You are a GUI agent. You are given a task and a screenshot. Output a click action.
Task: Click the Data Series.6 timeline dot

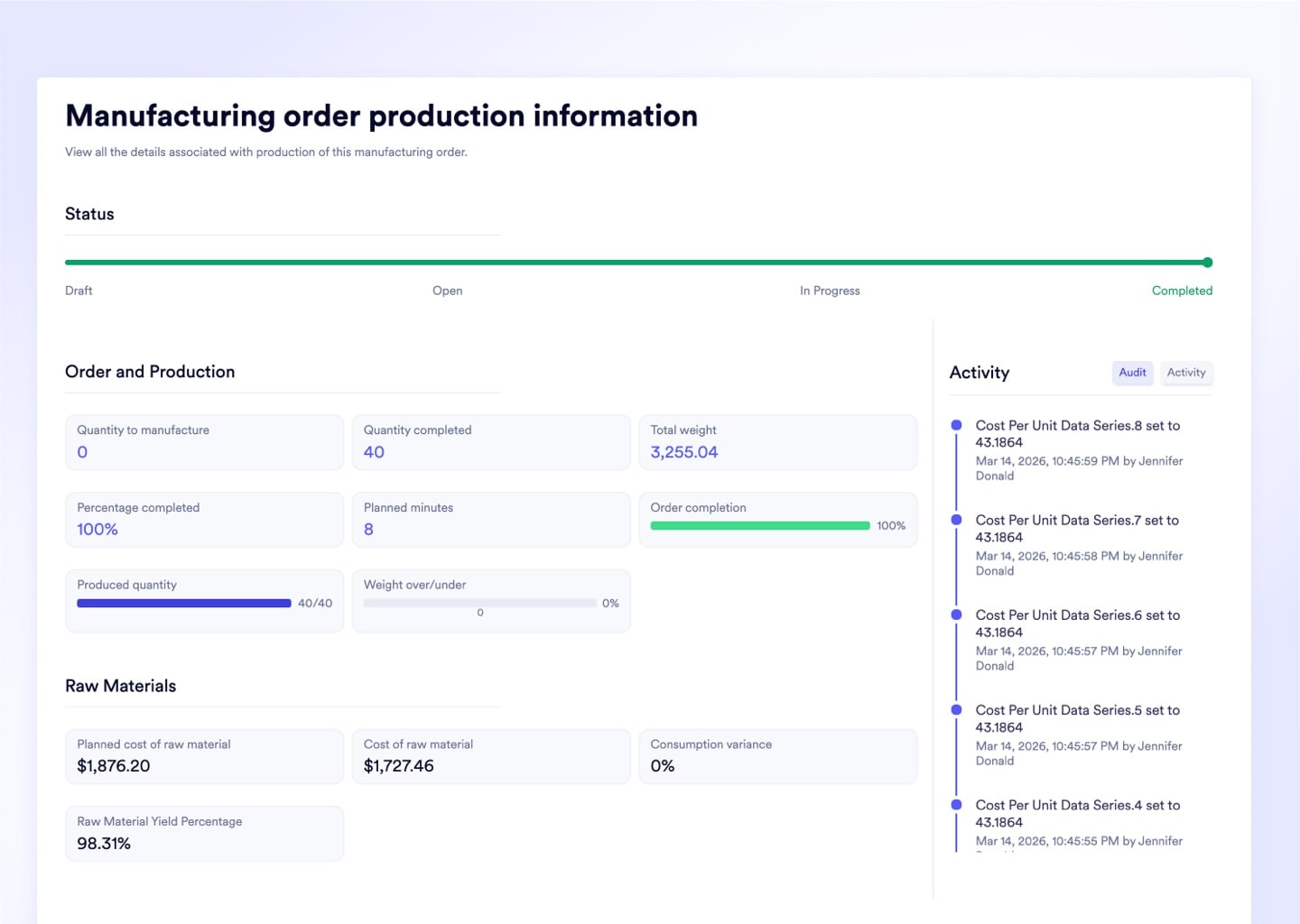pos(956,614)
